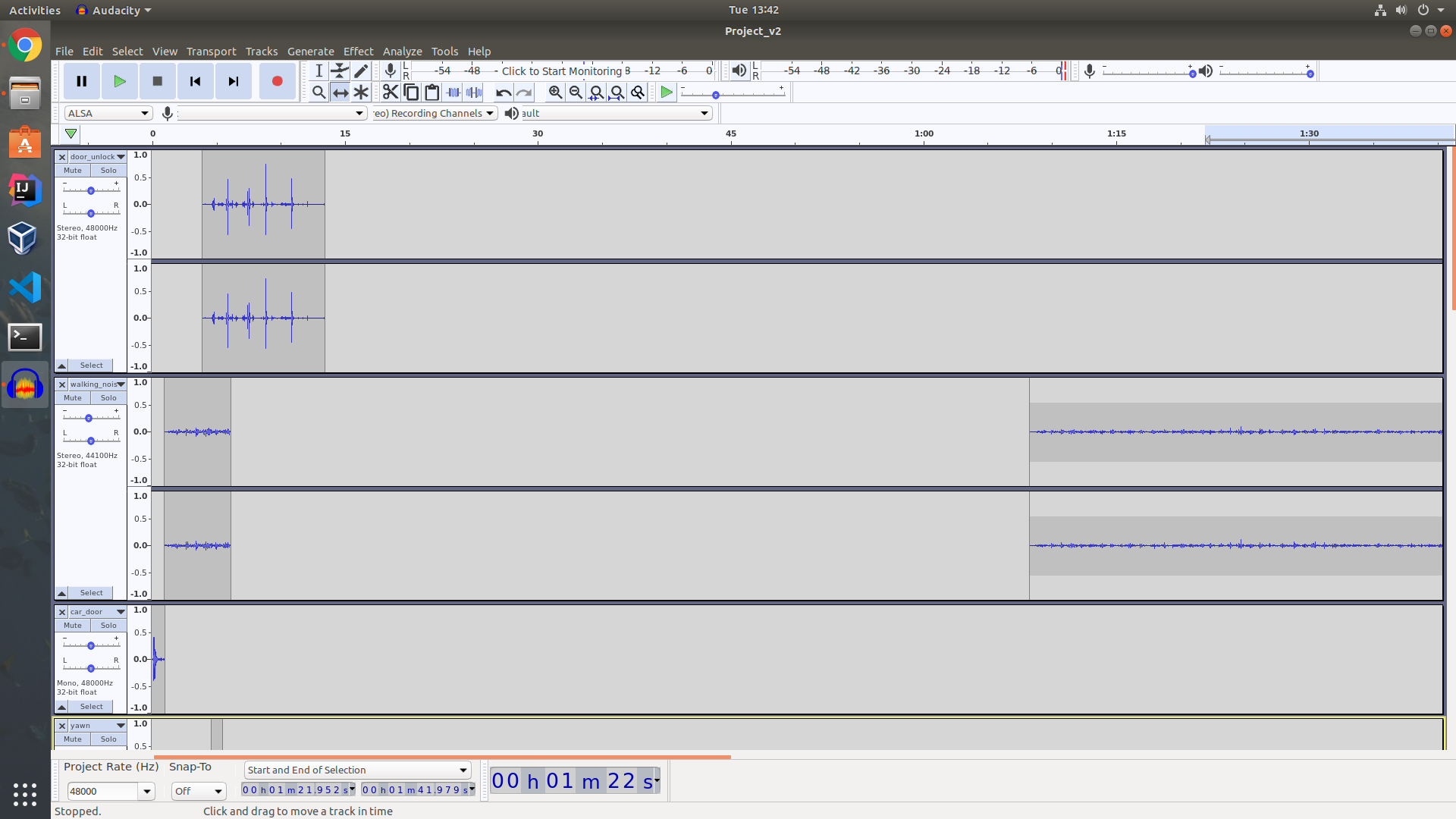1456x819 pixels.
Task: Expand the Project Rate 48000 dropdown
Action: 146,791
